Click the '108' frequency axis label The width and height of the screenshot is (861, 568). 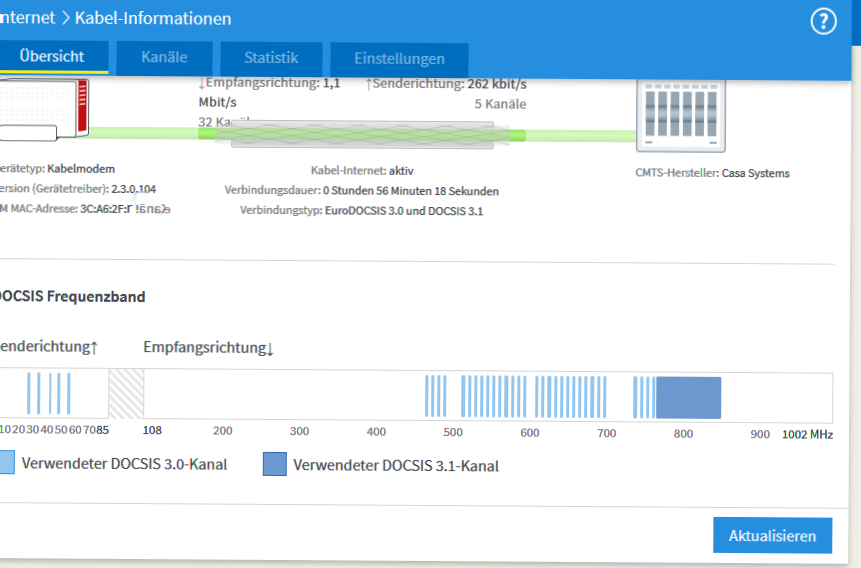(x=152, y=430)
